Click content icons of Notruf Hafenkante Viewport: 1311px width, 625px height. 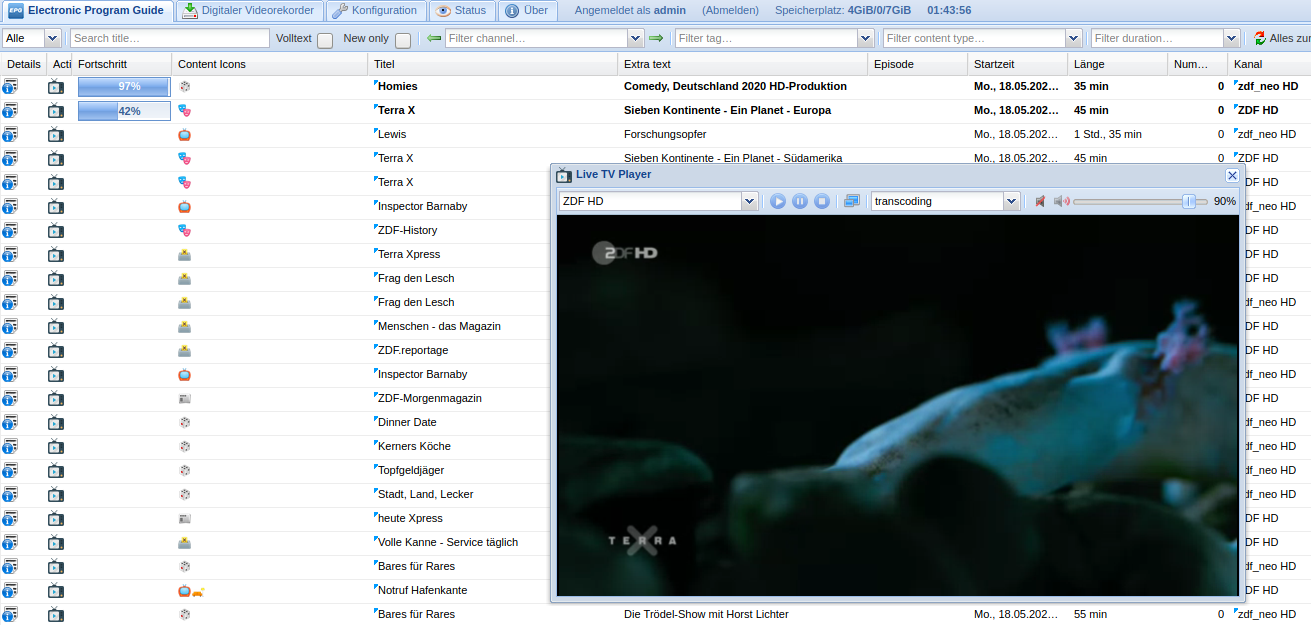click(191, 590)
